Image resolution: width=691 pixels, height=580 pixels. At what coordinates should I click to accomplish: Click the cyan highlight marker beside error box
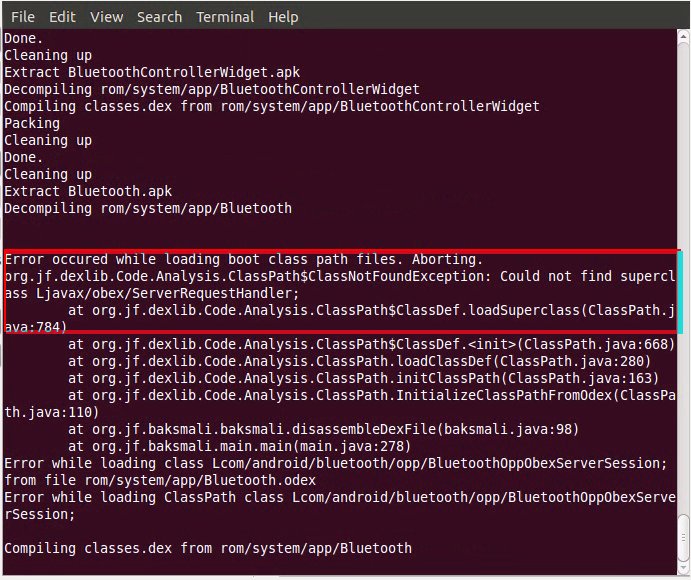[680, 292]
